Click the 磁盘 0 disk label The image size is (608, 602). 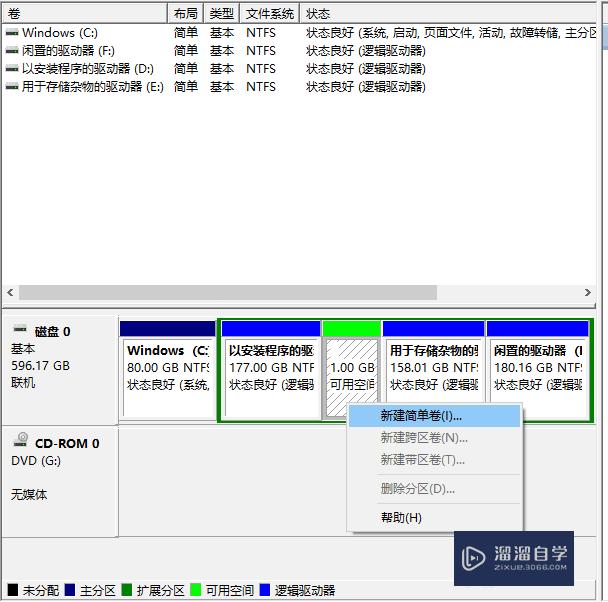(x=52, y=331)
